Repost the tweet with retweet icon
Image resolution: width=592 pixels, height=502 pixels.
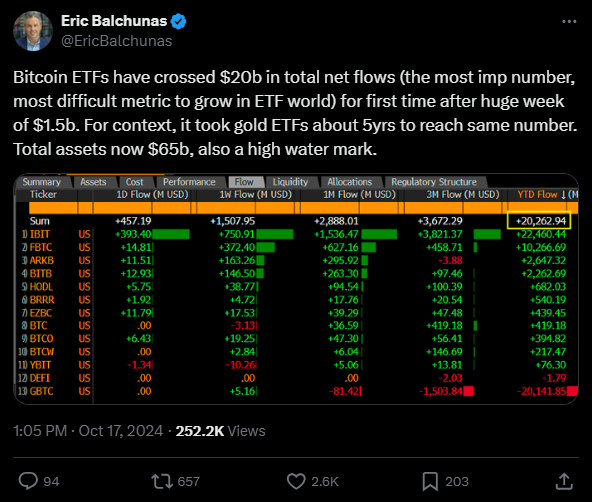pyautogui.click(x=162, y=482)
